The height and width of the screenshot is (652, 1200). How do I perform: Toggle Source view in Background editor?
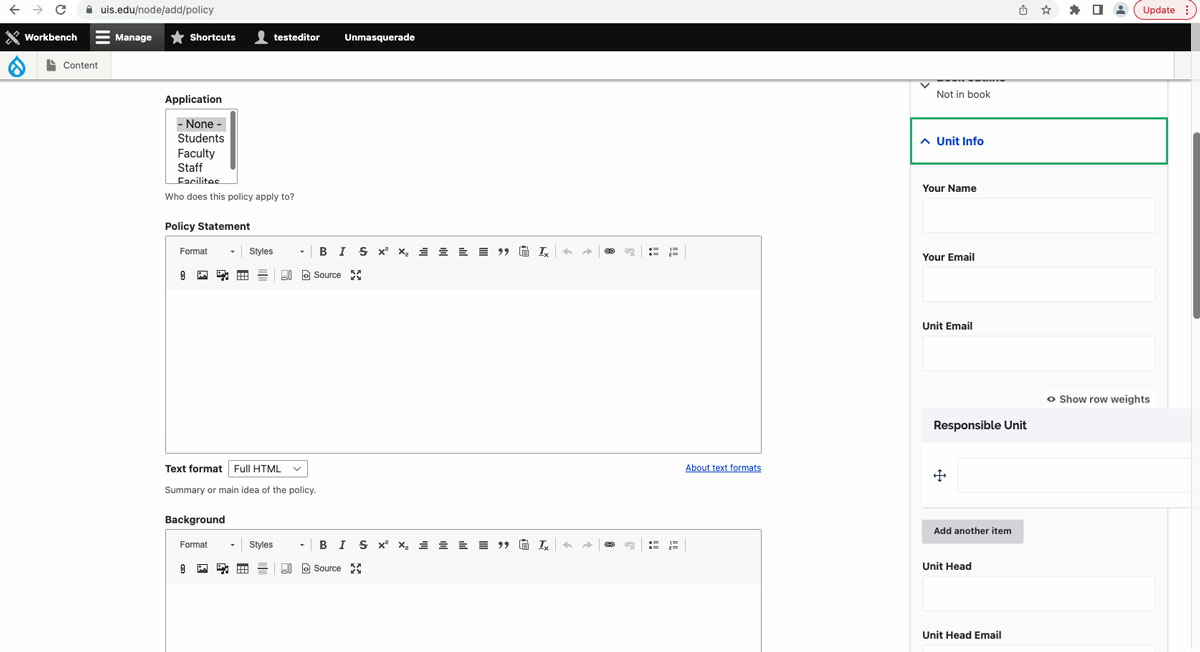pyautogui.click(x=321, y=568)
